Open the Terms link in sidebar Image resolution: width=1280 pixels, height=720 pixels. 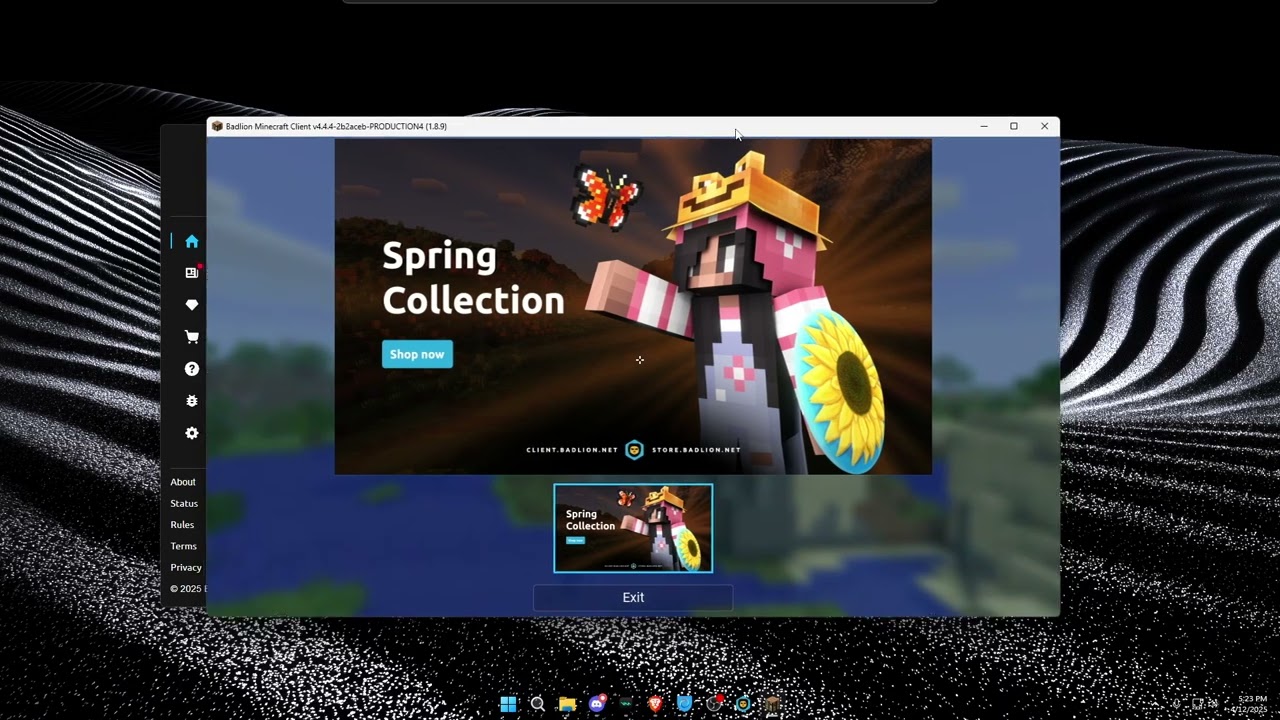(x=183, y=546)
